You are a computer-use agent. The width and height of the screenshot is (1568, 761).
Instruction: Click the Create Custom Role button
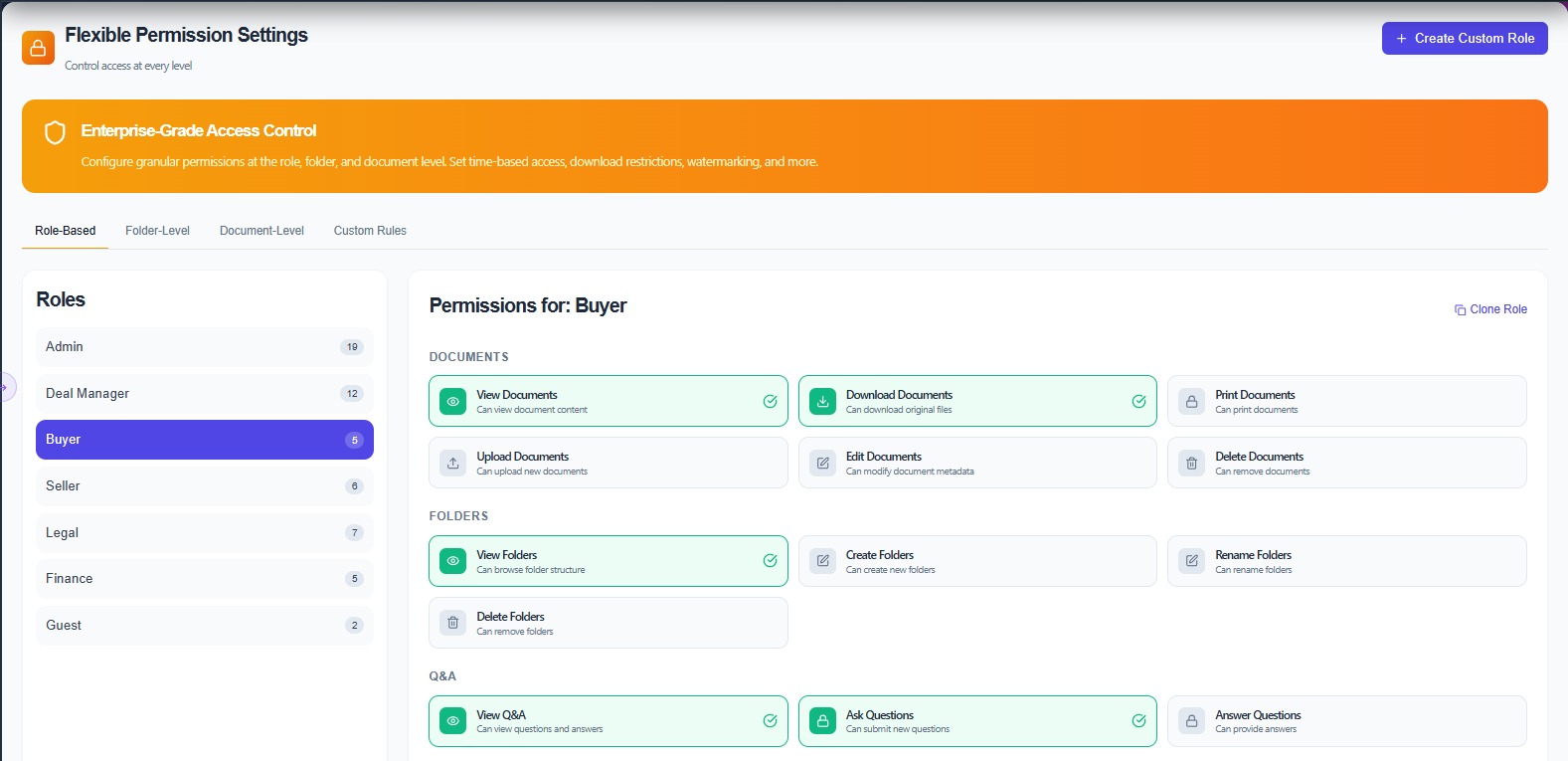point(1464,39)
